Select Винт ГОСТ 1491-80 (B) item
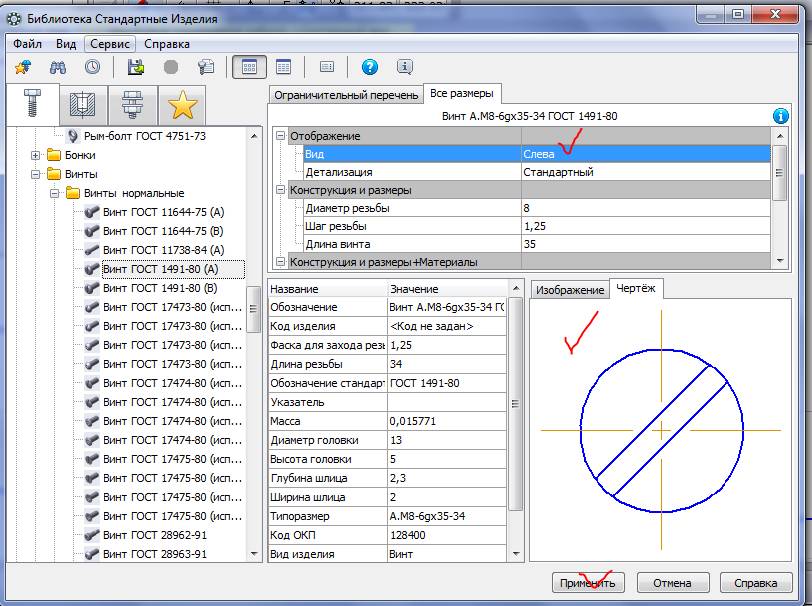 [160, 288]
